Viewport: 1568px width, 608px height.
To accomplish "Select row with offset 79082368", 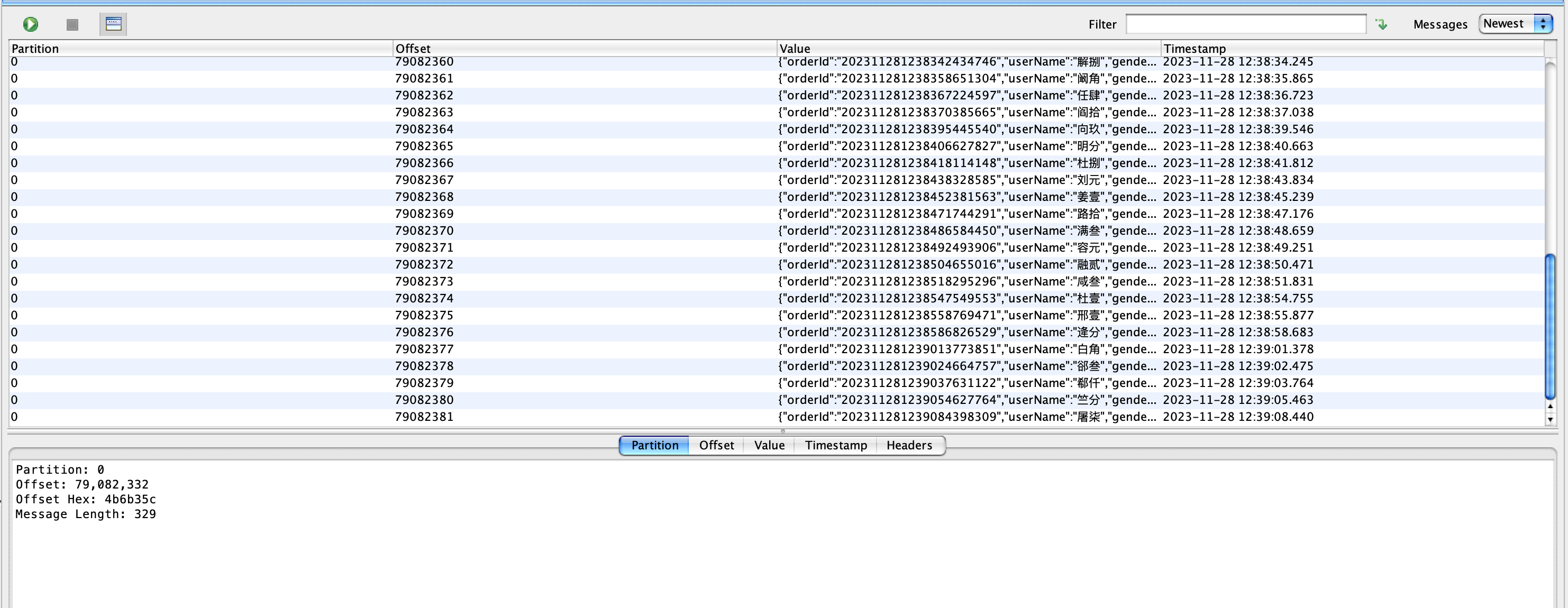I will coord(777,197).
